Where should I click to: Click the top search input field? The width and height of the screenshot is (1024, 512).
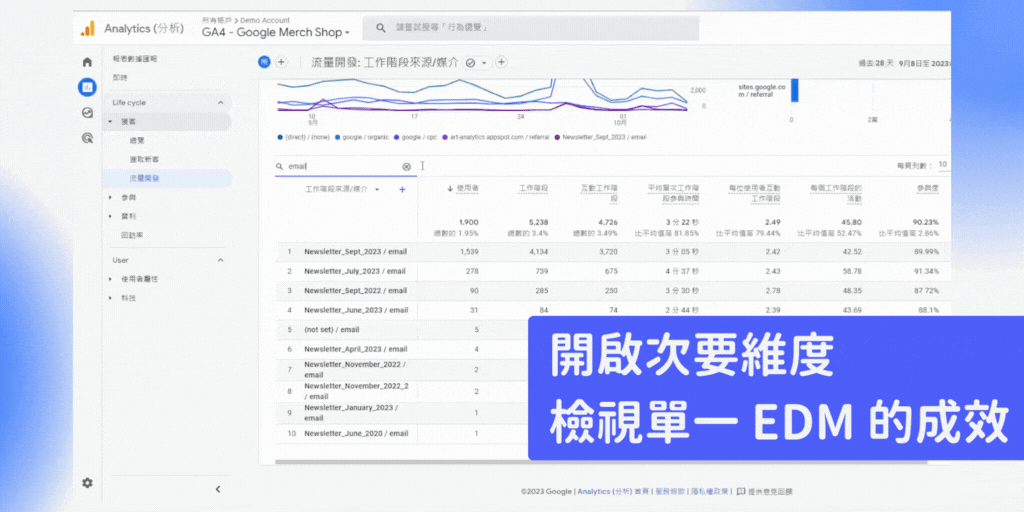point(530,28)
